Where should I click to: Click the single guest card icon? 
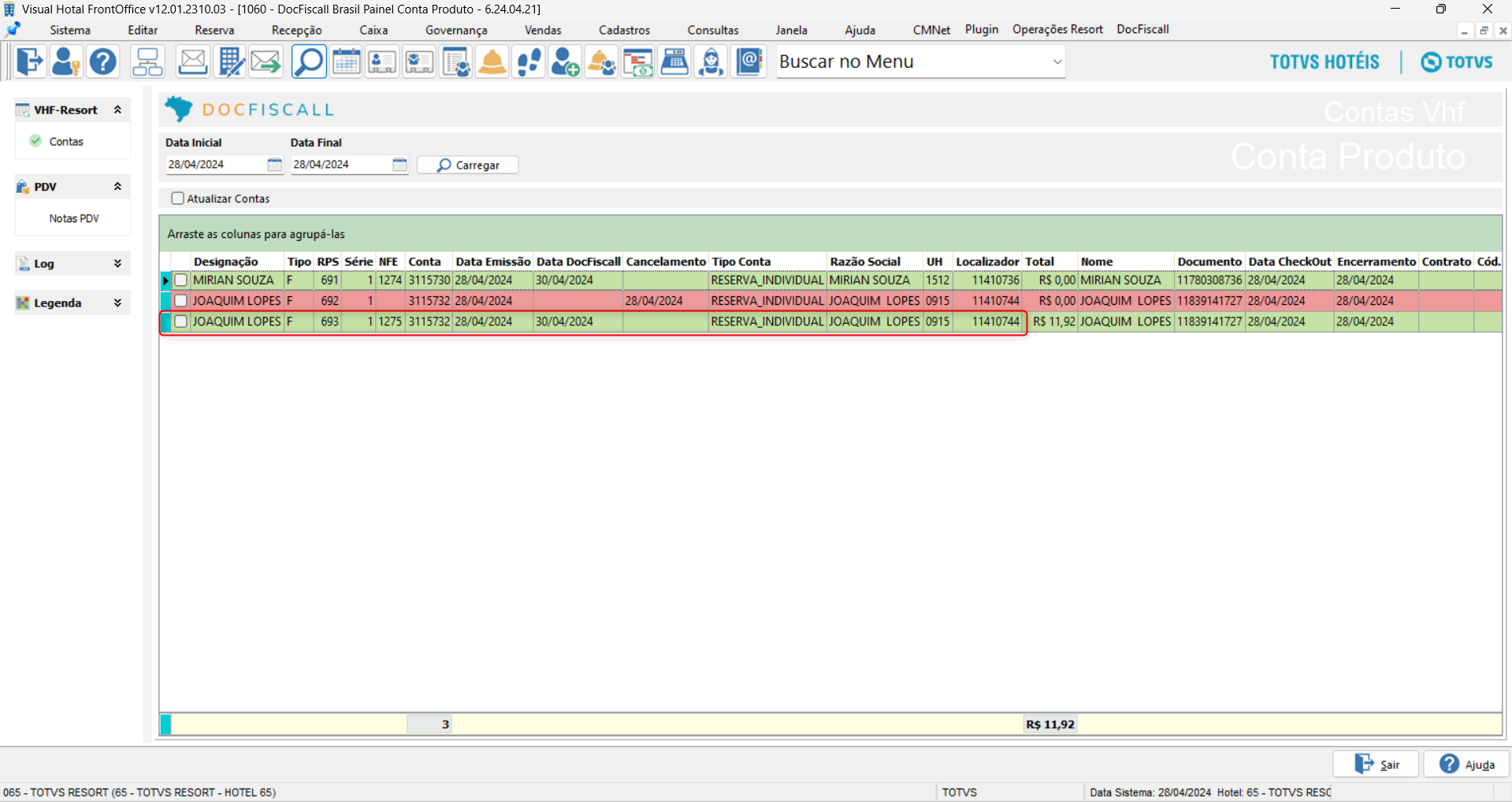pyautogui.click(x=382, y=61)
